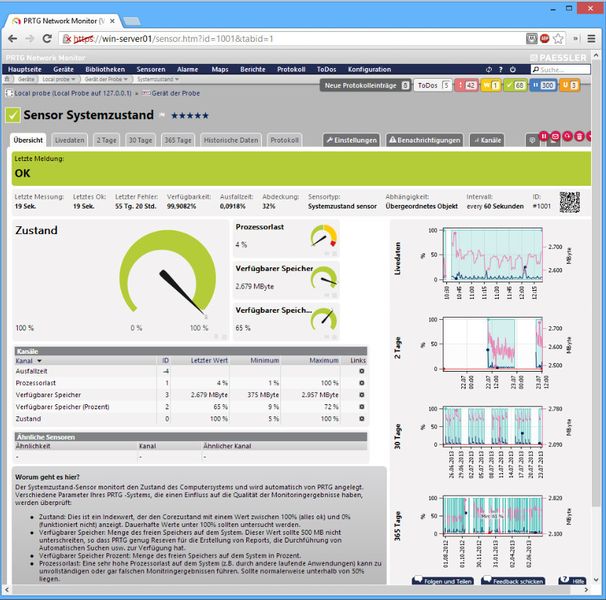Click the priority flag next to sensor name
The width and height of the screenshot is (606, 600).
(x=163, y=115)
